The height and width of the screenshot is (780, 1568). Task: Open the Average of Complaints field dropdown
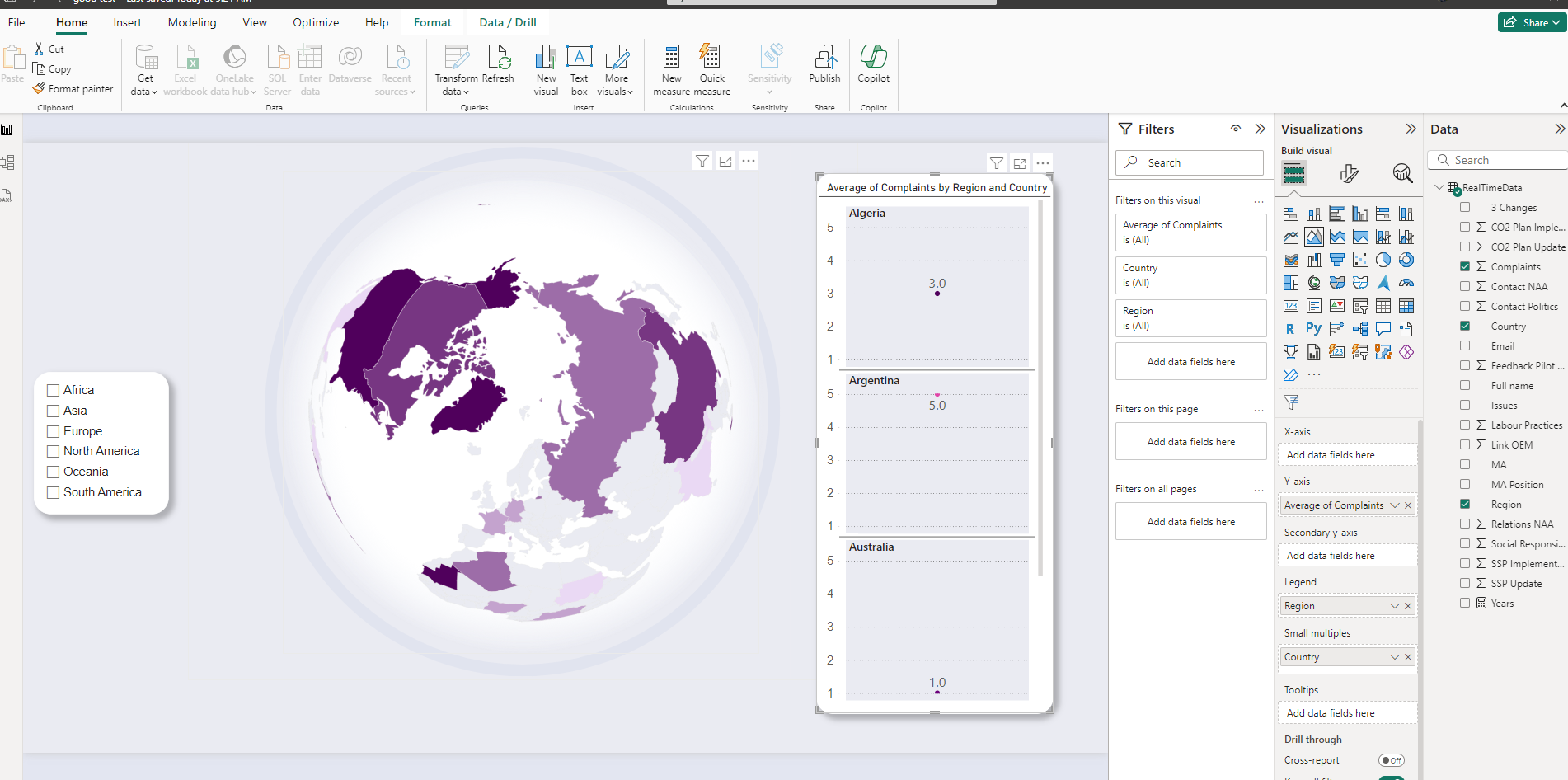pos(1395,505)
